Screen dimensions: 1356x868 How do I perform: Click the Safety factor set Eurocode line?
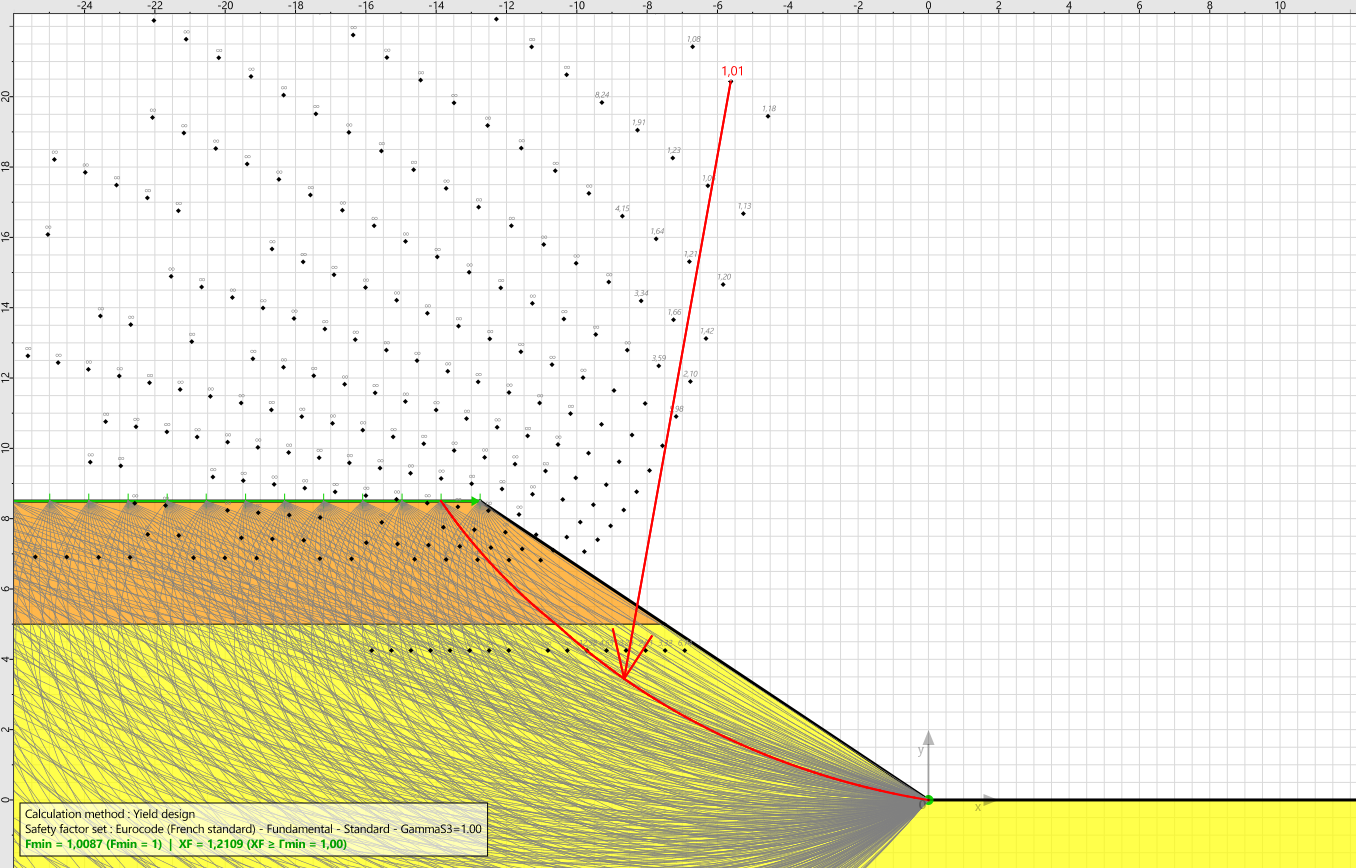pos(253,829)
